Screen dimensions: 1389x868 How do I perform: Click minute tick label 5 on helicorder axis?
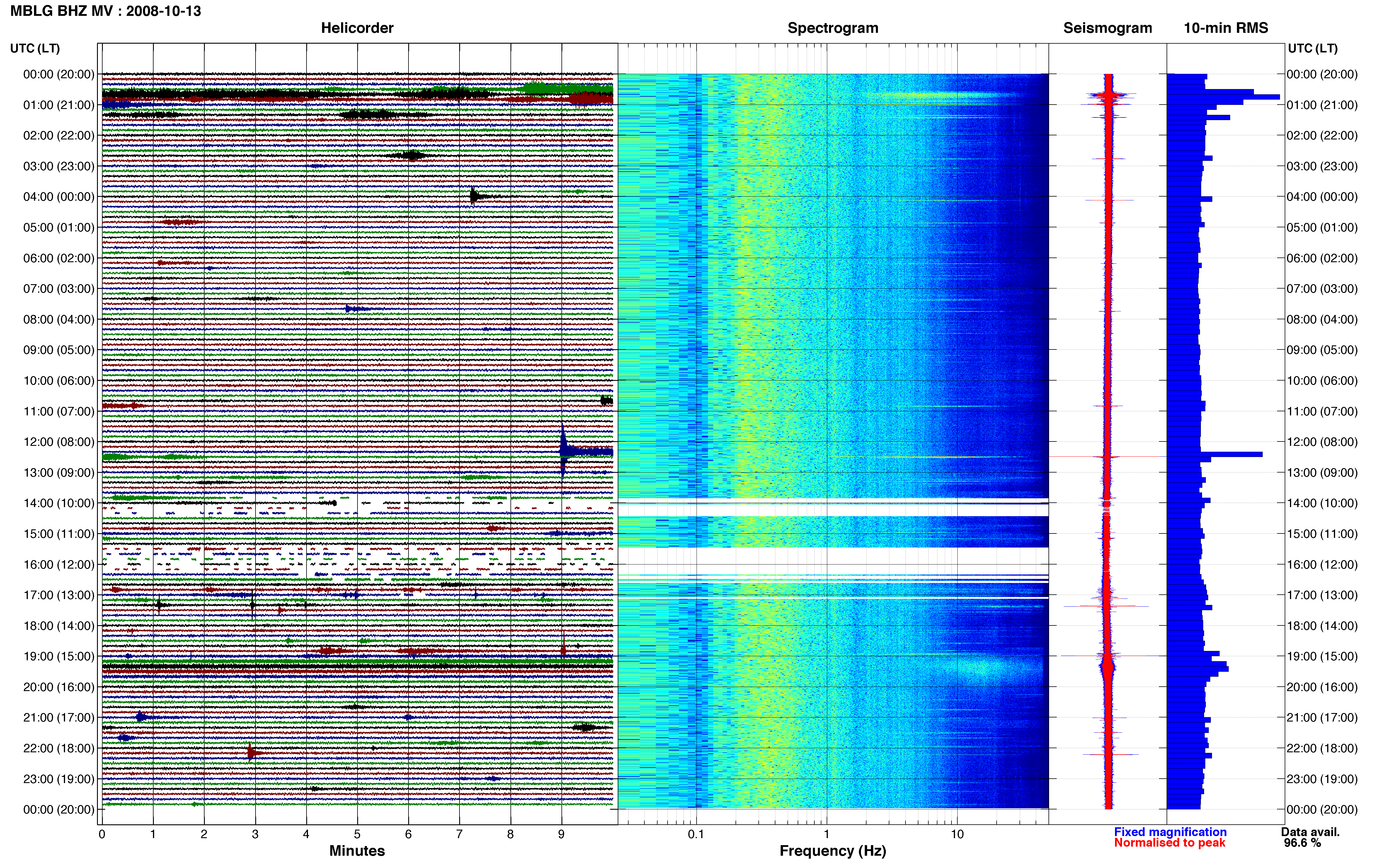pyautogui.click(x=357, y=835)
